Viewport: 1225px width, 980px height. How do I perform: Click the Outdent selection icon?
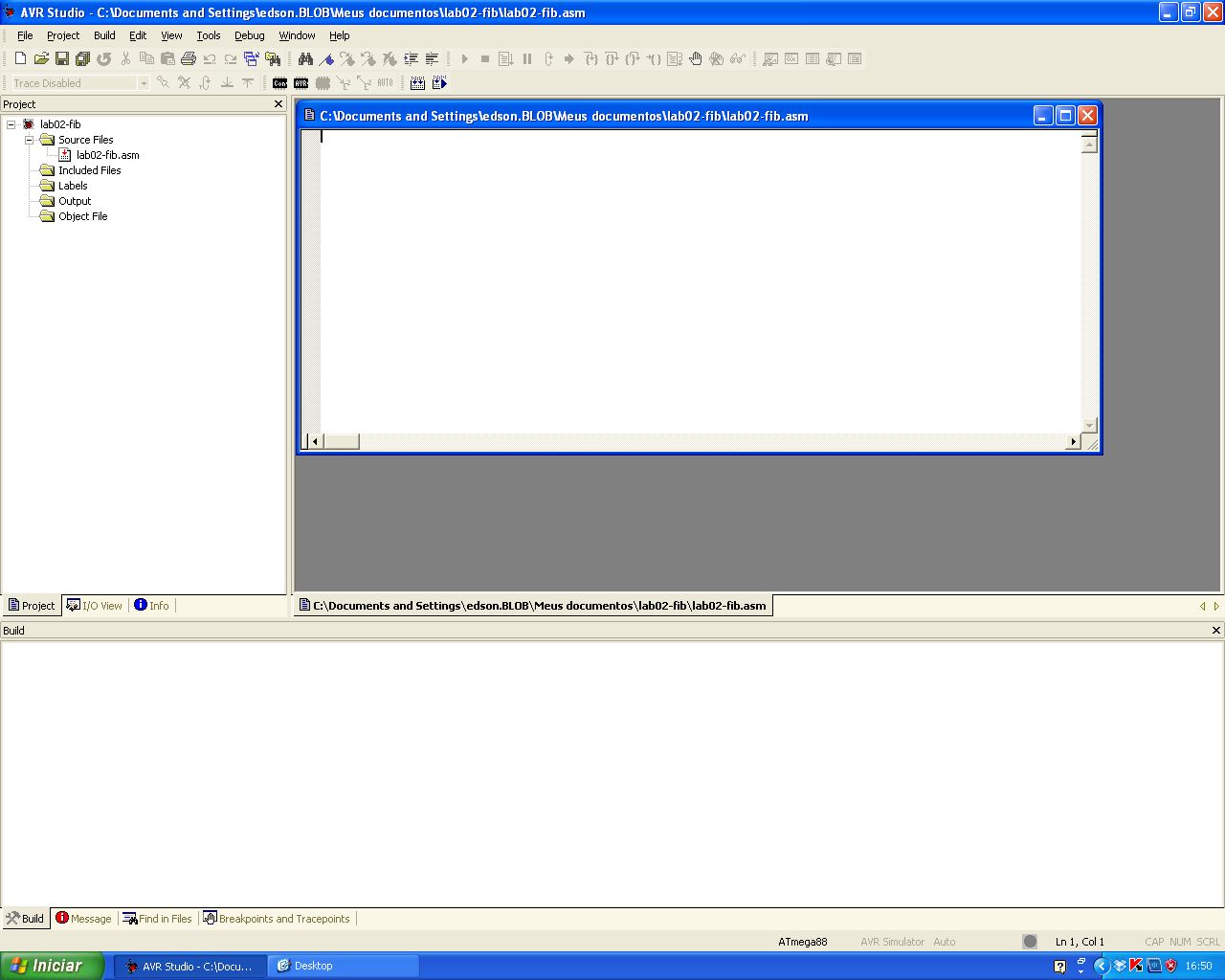(x=432, y=59)
